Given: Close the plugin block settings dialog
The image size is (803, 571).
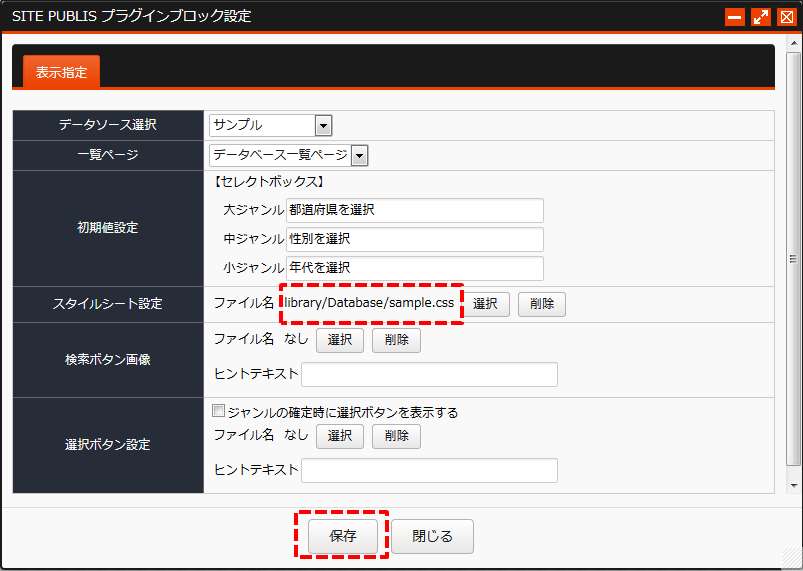Looking at the screenshot, I should [787, 17].
